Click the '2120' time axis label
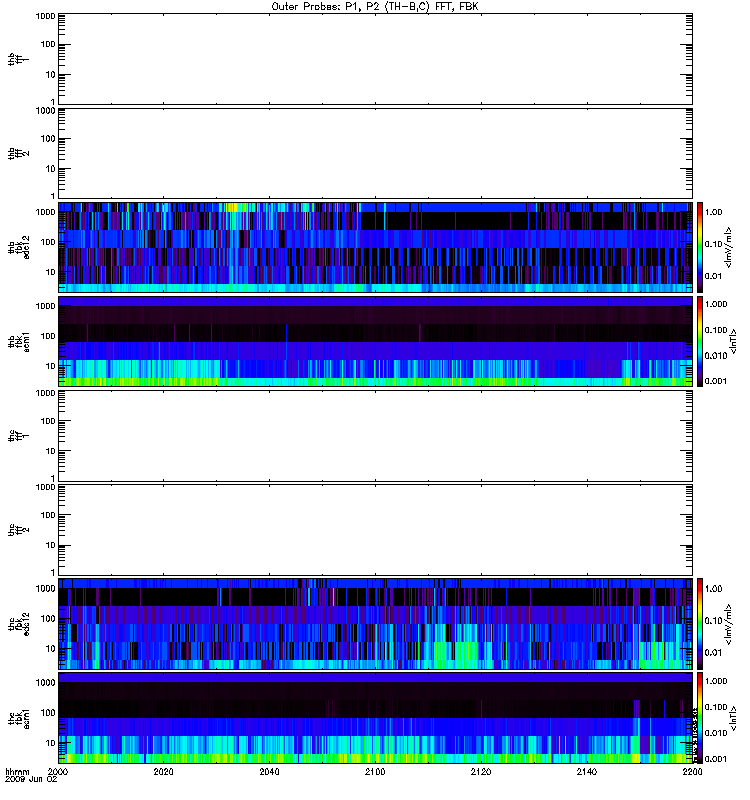Viewport: 750px width, 800px height. click(481, 771)
